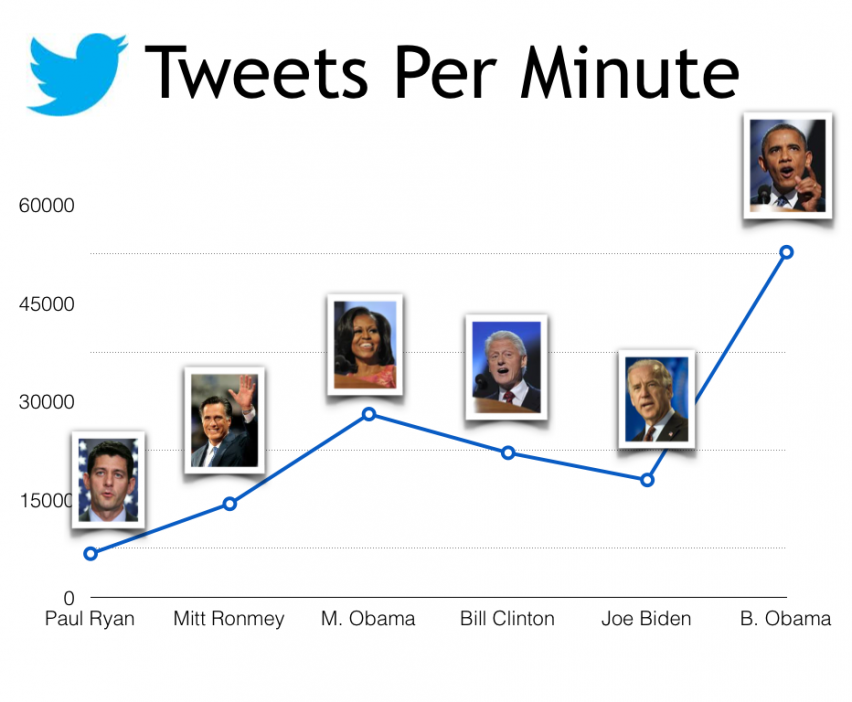Click the 30000 y-axis label
Viewport: 852px width, 702px height.
[47, 402]
